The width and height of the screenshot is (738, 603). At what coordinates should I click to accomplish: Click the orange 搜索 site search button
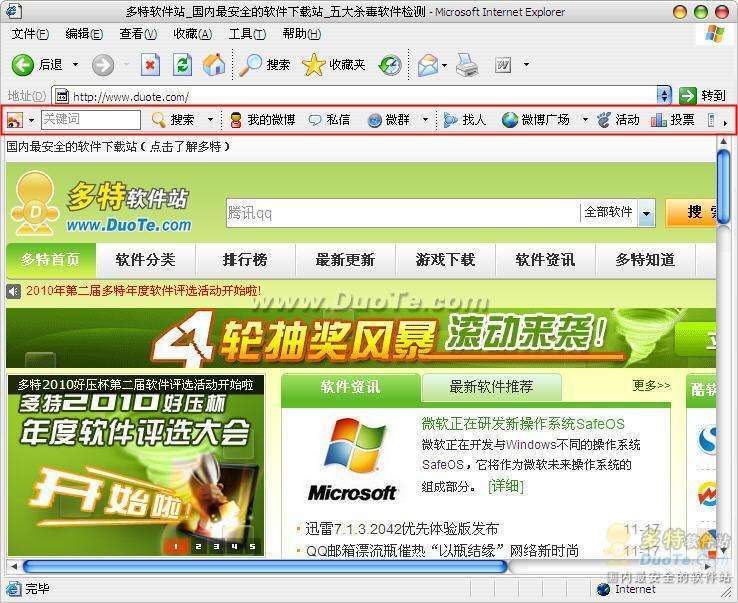(691, 213)
